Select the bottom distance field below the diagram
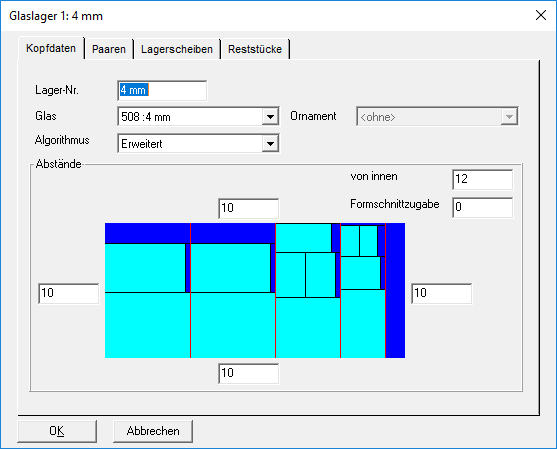The height and width of the screenshot is (449, 557). coord(248,373)
